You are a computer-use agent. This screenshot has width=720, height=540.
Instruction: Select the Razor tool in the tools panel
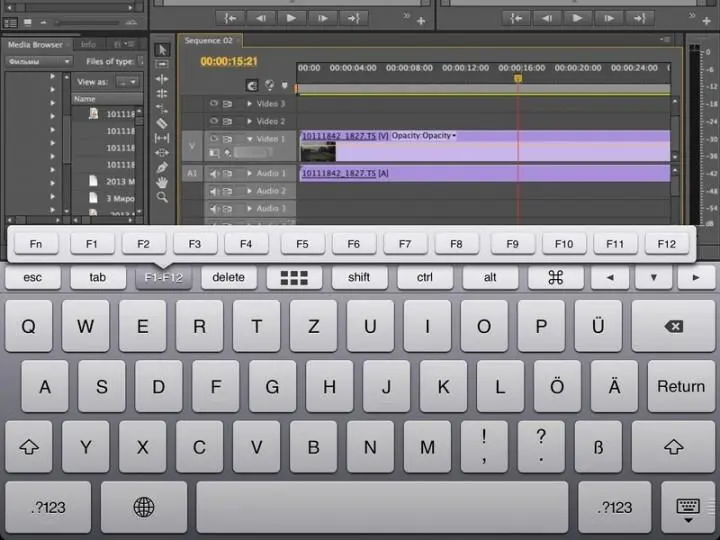pos(163,123)
